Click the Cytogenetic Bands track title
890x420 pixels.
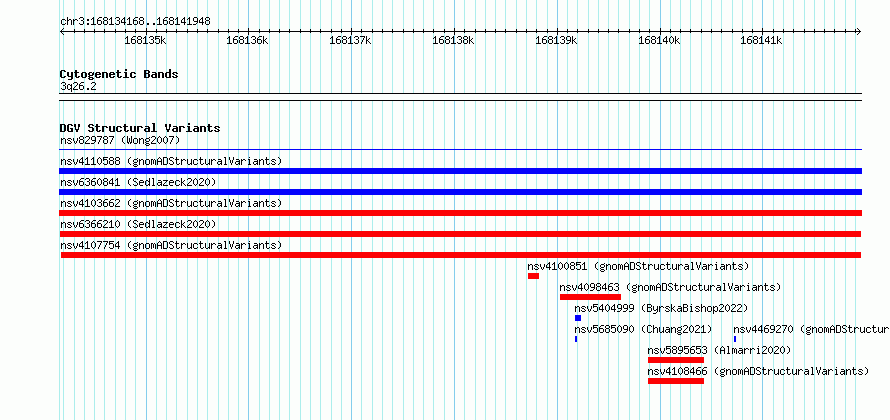119,74
